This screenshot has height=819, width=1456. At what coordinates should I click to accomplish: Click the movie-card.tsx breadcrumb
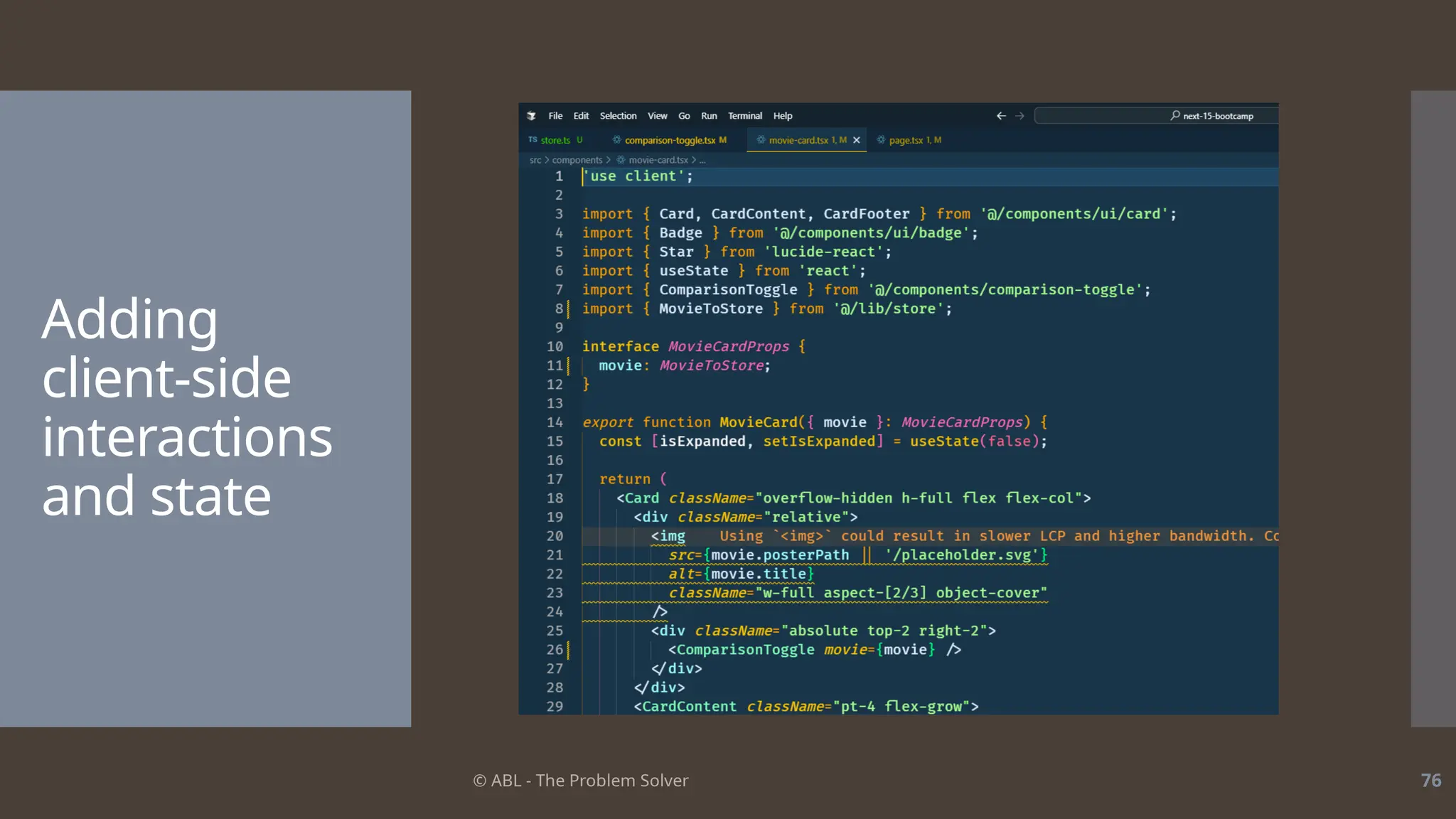pos(658,160)
